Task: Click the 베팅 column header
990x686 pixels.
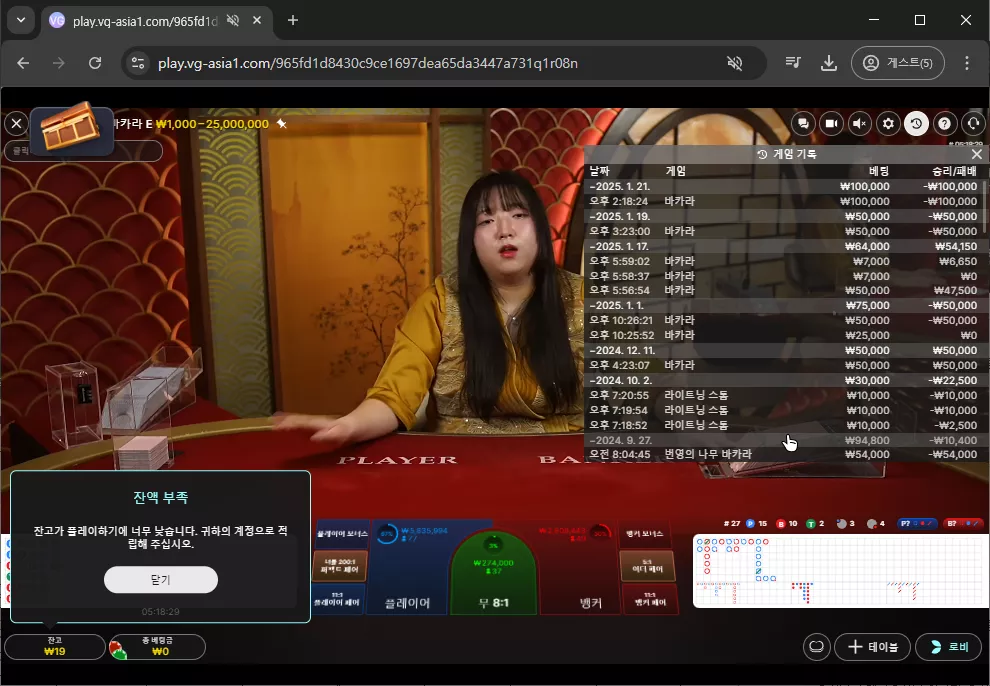Action: point(879,171)
